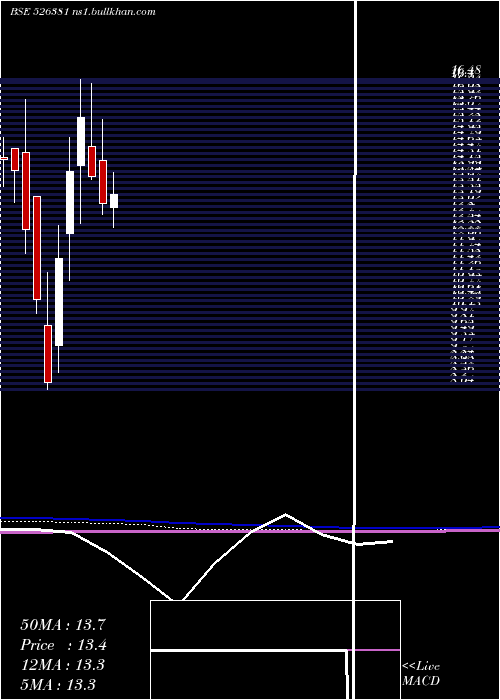
Task: Click the <<Live MACD label
Action: (421, 674)
